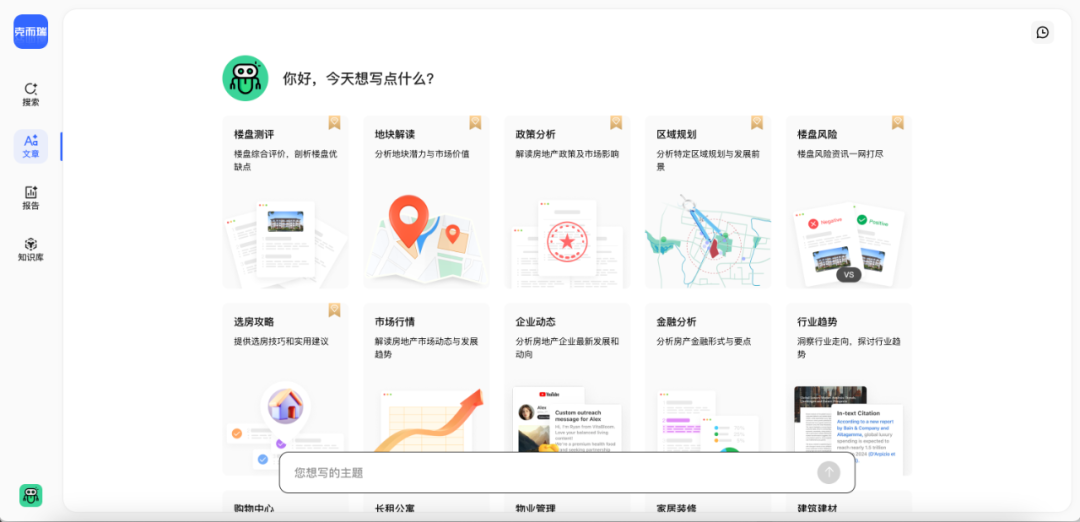
Task: Open the 报告 sidebar section
Action: click(x=31, y=198)
